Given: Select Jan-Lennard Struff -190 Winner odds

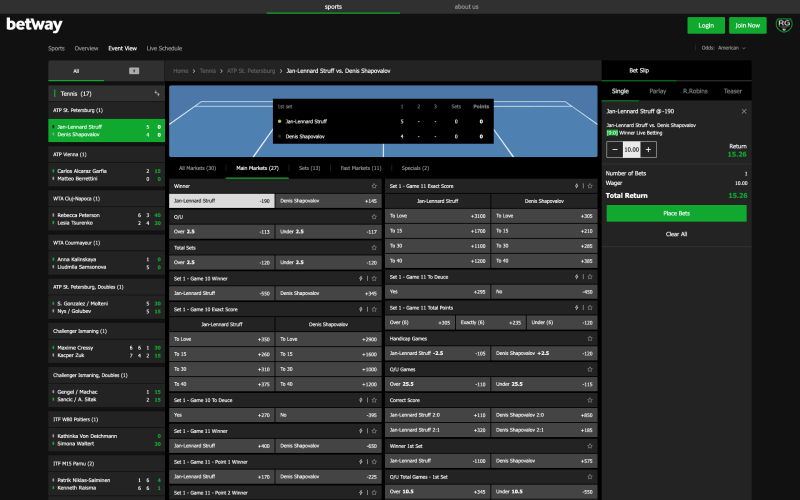Looking at the screenshot, I should pyautogui.click(x=221, y=201).
